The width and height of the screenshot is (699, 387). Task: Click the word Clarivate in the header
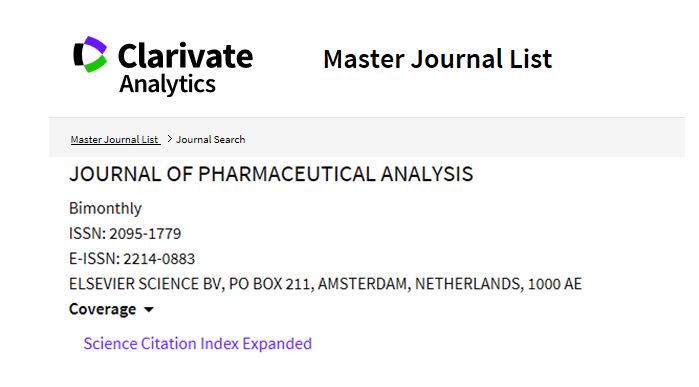(185, 56)
